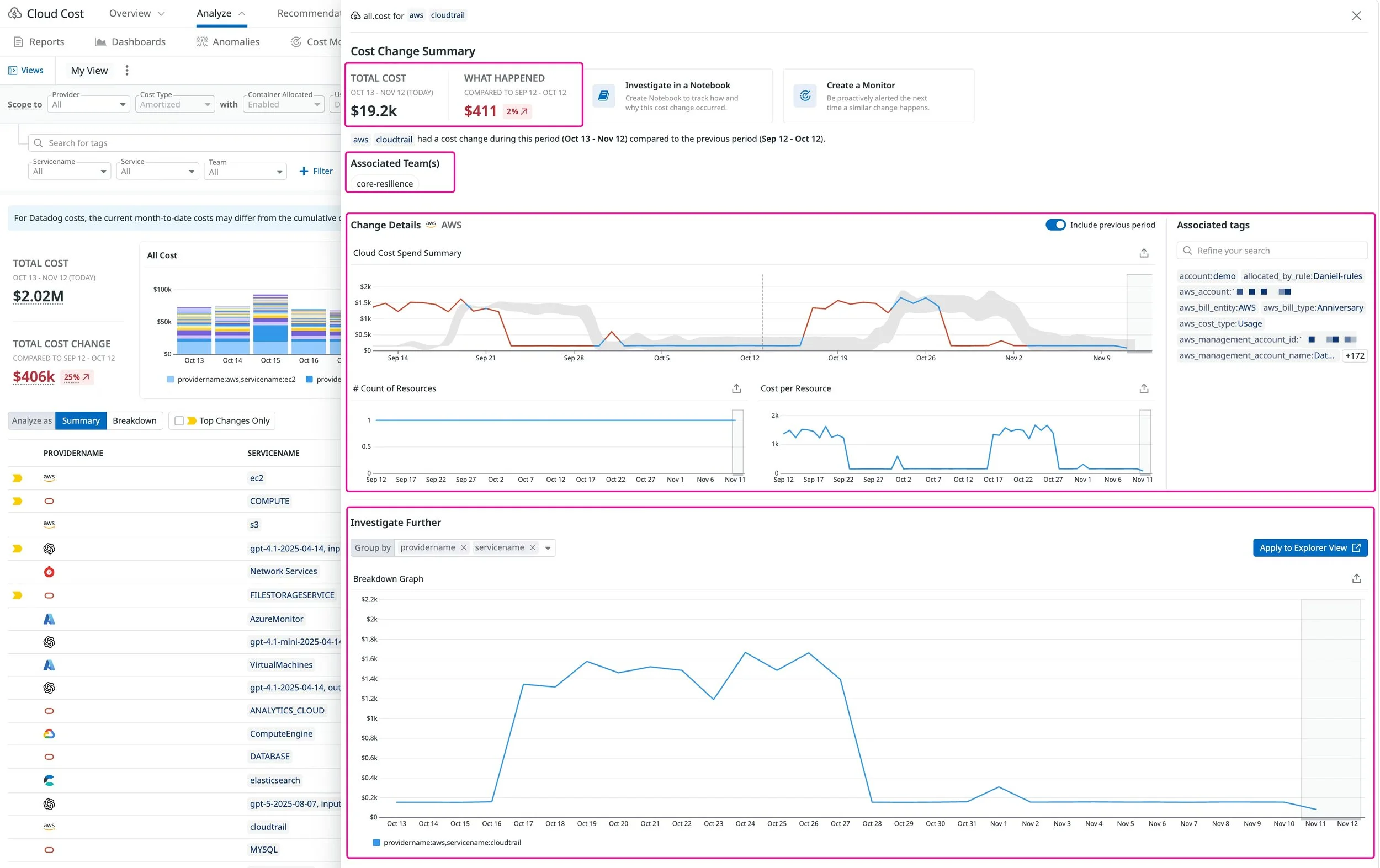Viewport: 1380px width, 868px height.
Task: Export the Breakdown Graph
Action: (x=1356, y=579)
